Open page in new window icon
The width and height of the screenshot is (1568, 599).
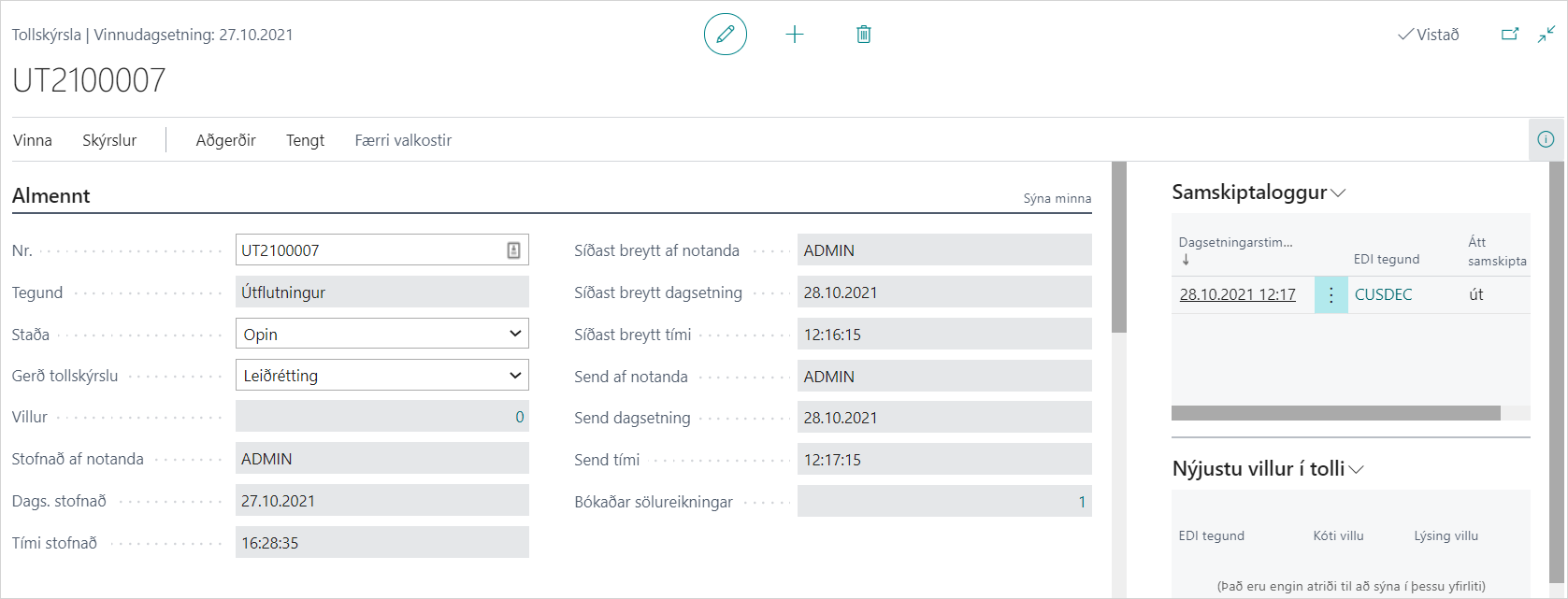[1510, 35]
